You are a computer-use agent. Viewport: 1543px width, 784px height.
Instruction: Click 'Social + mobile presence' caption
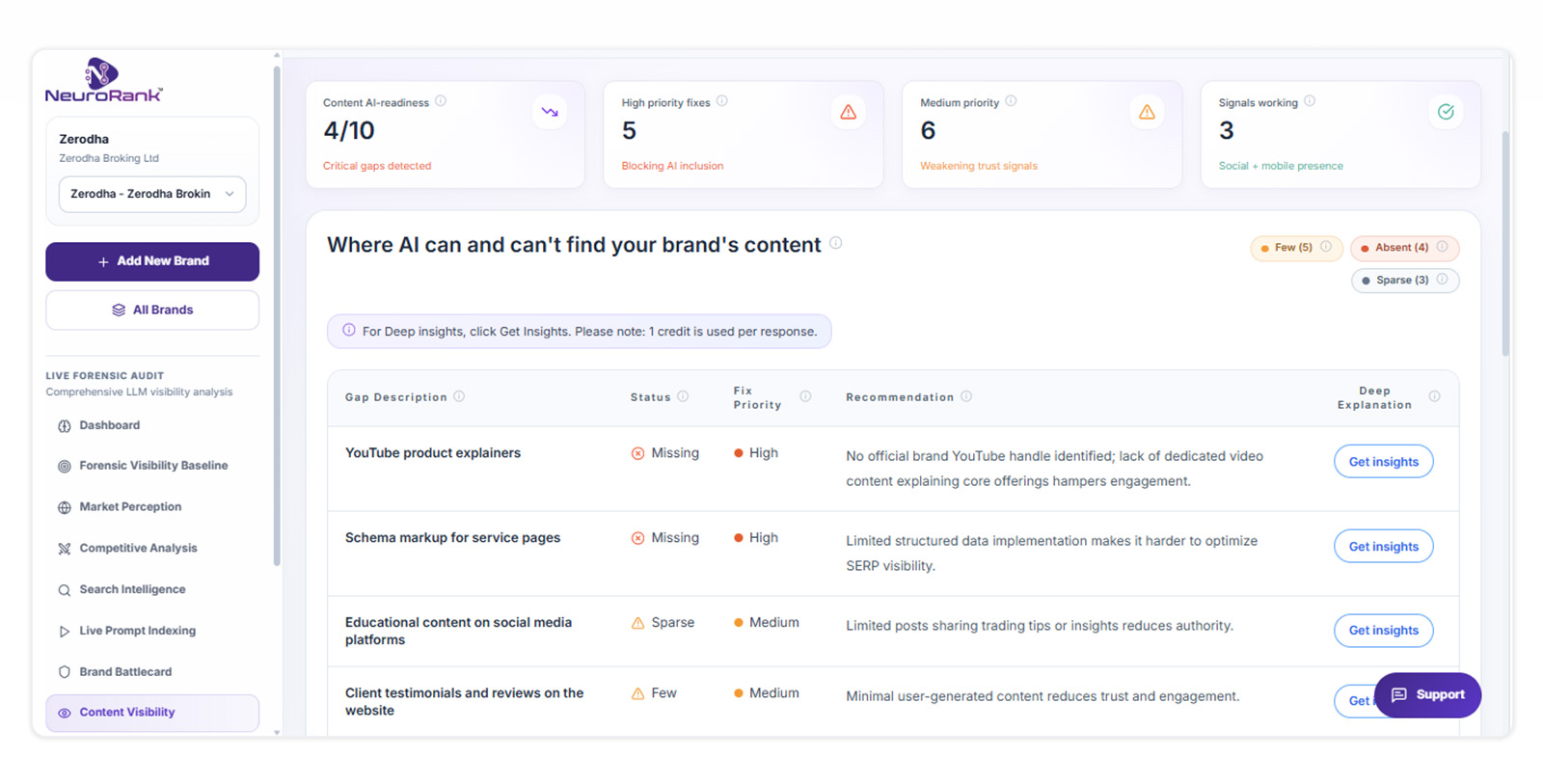tap(1281, 166)
